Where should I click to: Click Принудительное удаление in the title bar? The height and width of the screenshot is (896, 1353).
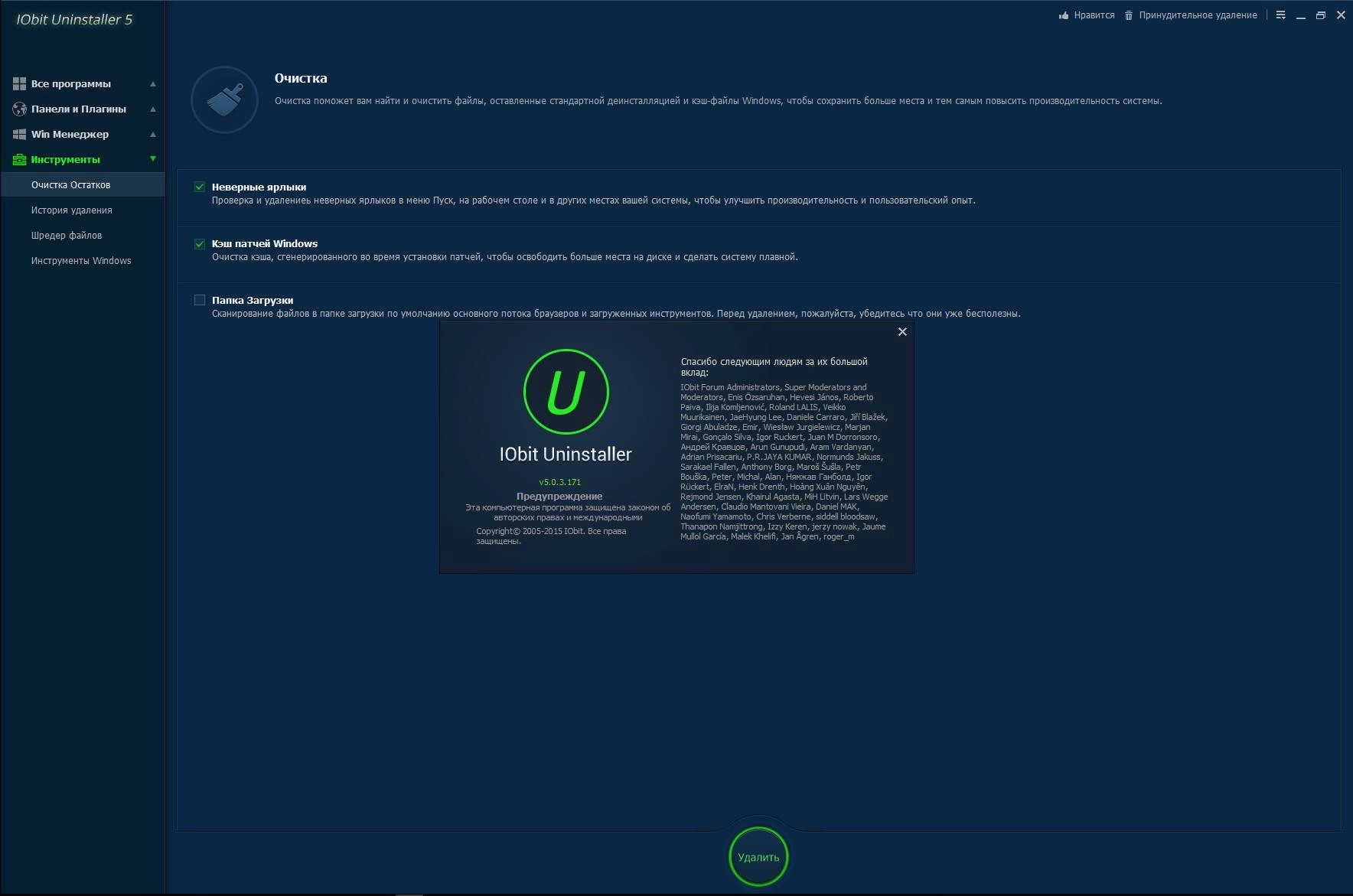1198,15
